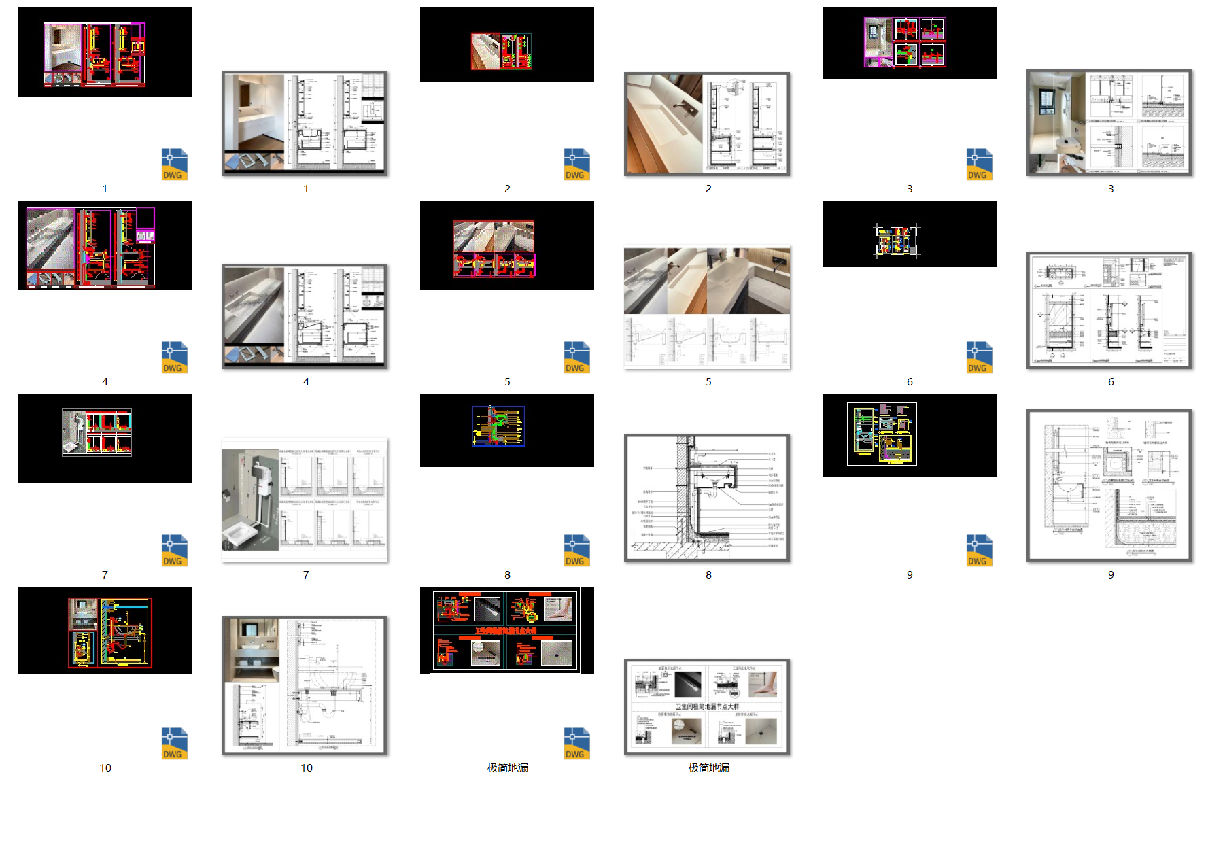1208x853 pixels.
Task: Click the black CAD thumbnail of drawing 9
Action: (909, 435)
